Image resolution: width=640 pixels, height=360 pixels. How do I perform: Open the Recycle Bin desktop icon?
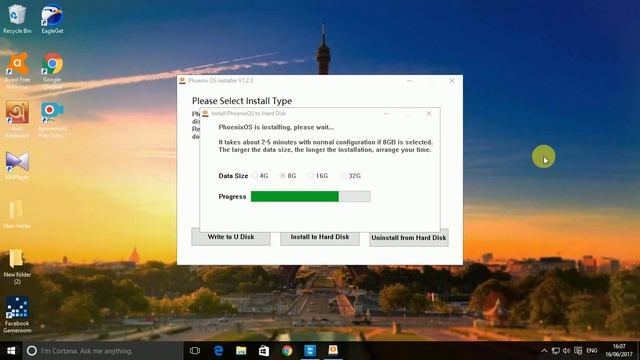click(17, 19)
